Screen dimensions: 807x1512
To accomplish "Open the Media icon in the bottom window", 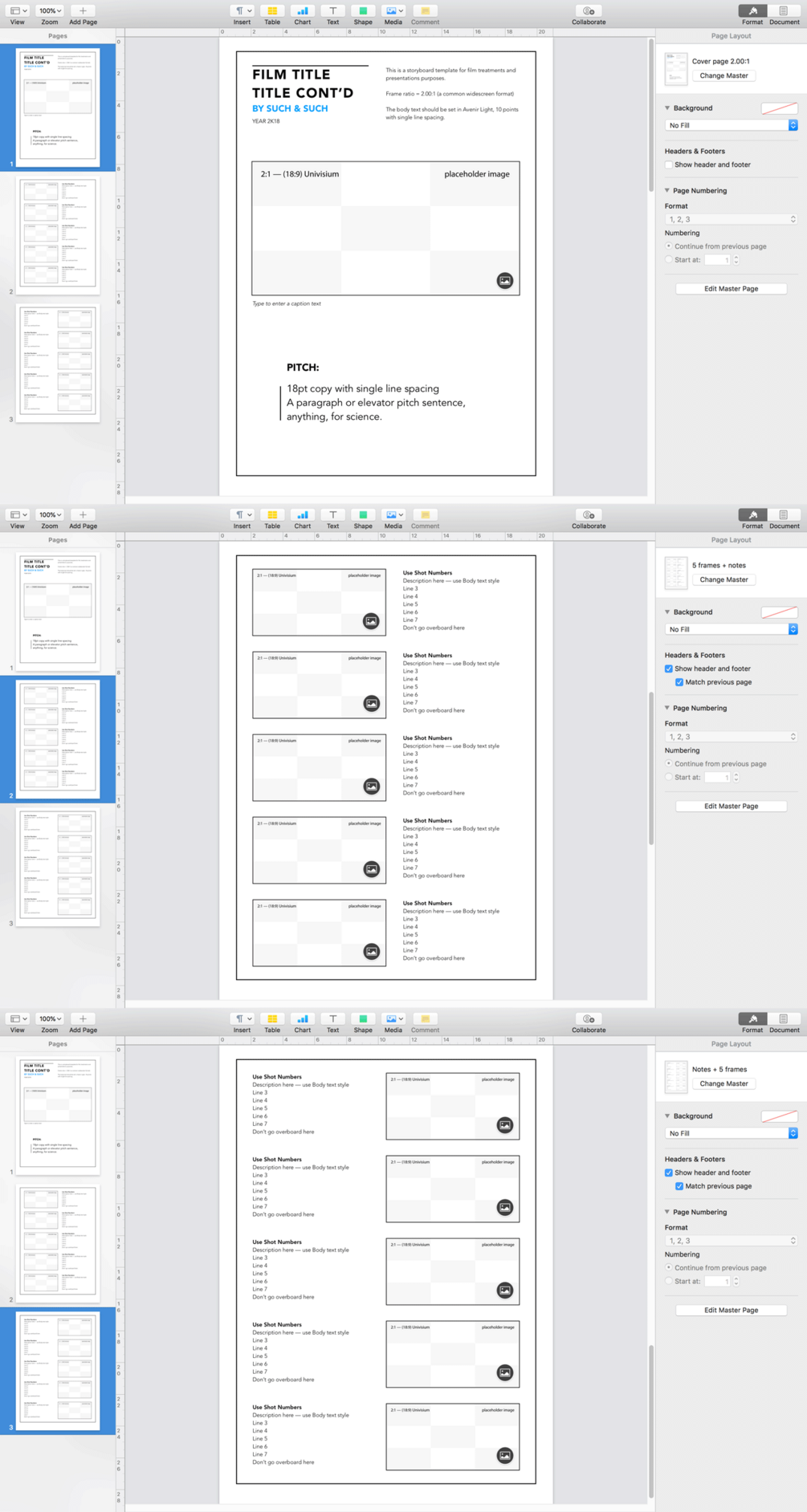I will point(393,1019).
